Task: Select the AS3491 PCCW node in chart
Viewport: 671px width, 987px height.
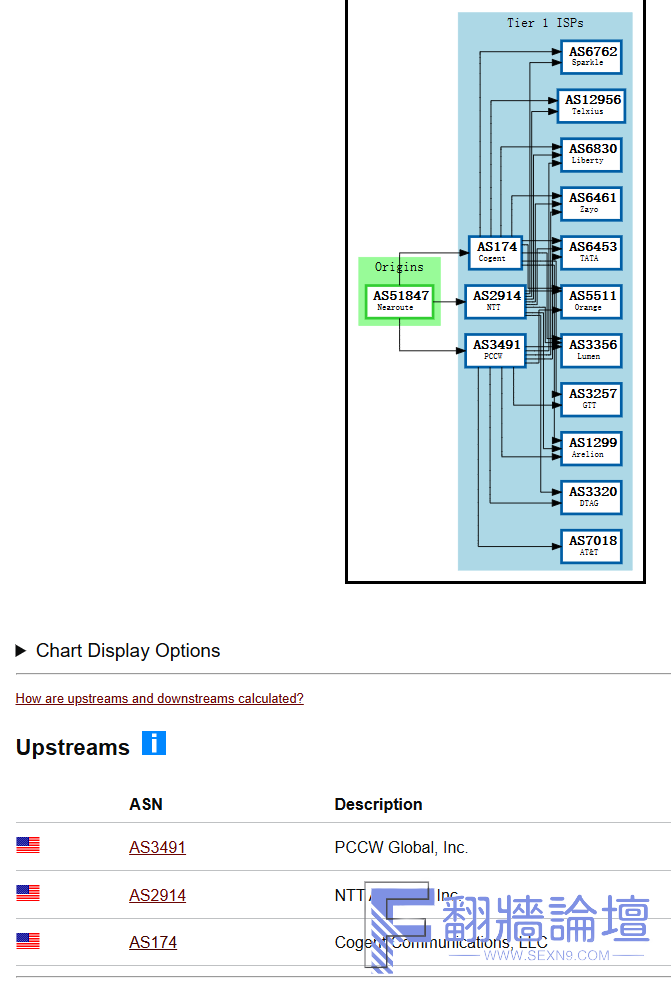Action: [495, 350]
